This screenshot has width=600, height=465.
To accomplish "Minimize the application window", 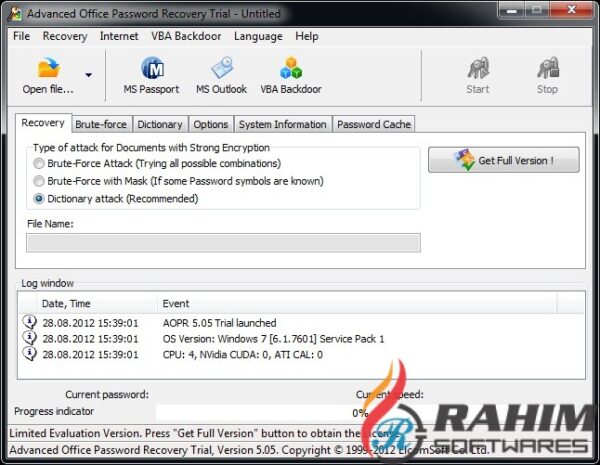I will pyautogui.click(x=512, y=11).
